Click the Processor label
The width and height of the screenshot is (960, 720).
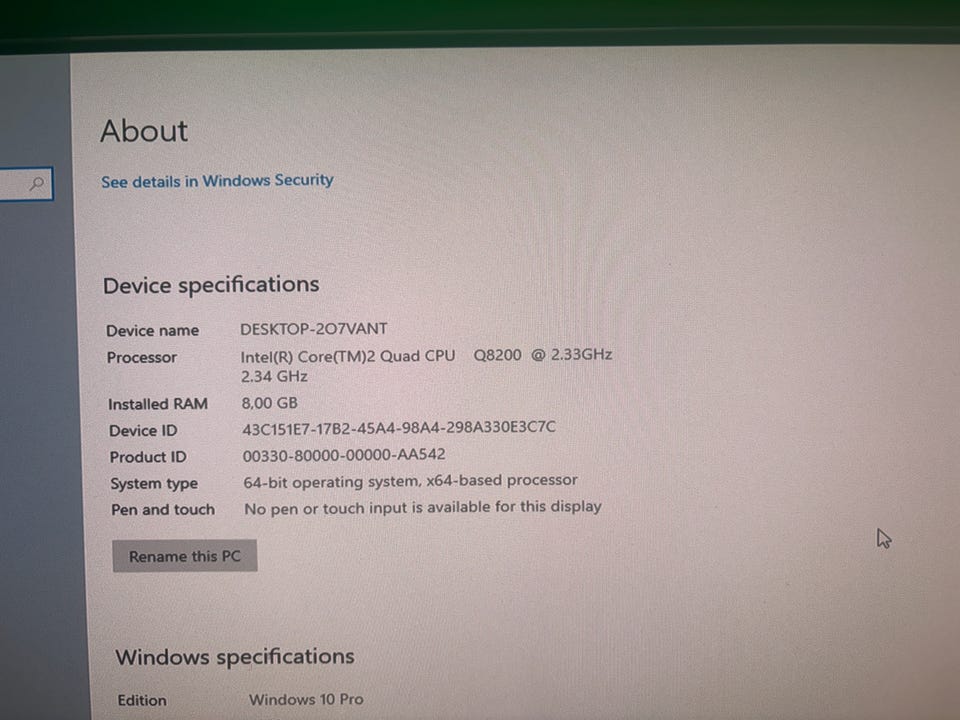pyautogui.click(x=141, y=358)
